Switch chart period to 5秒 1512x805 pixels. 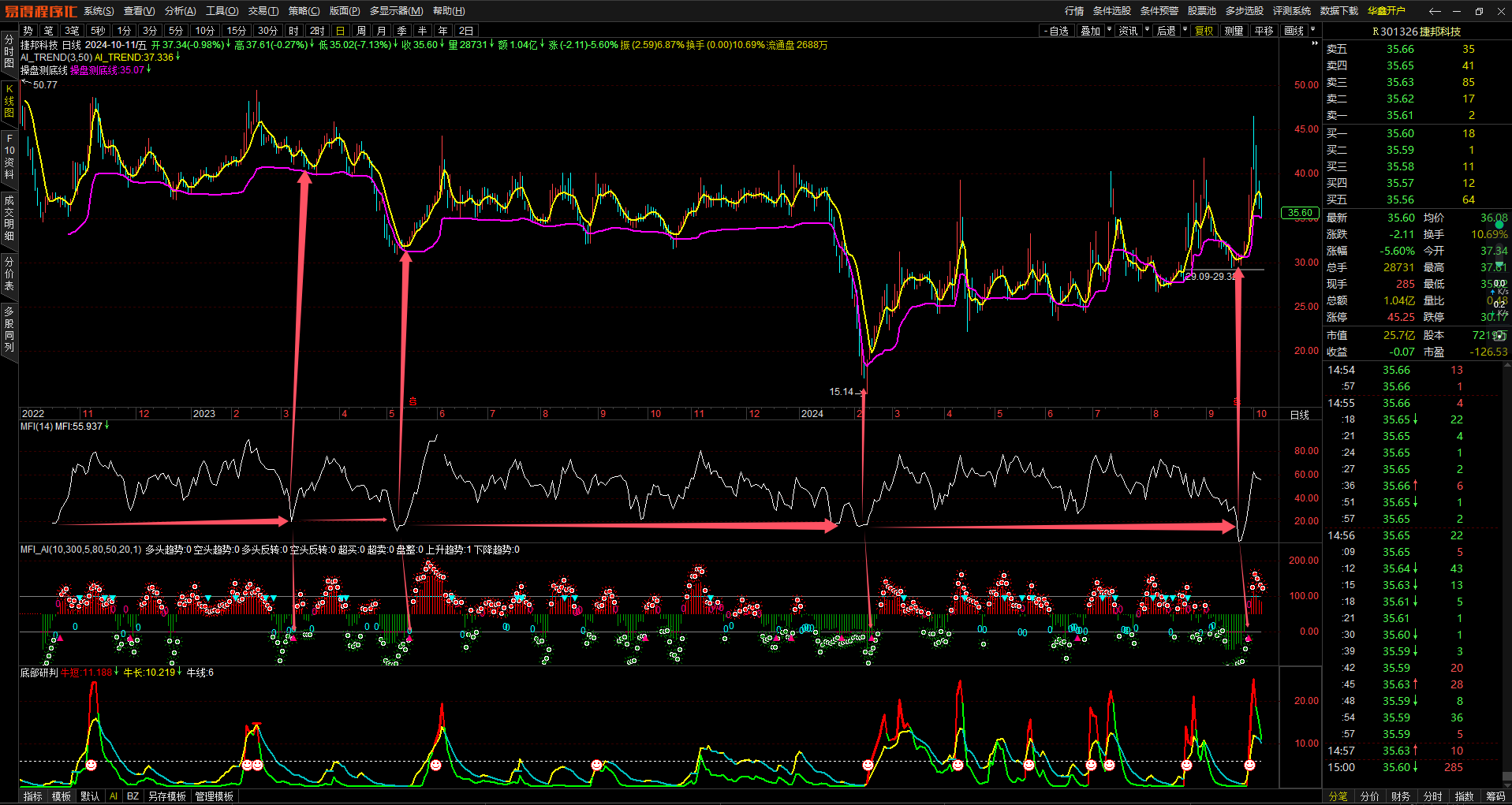98,31
